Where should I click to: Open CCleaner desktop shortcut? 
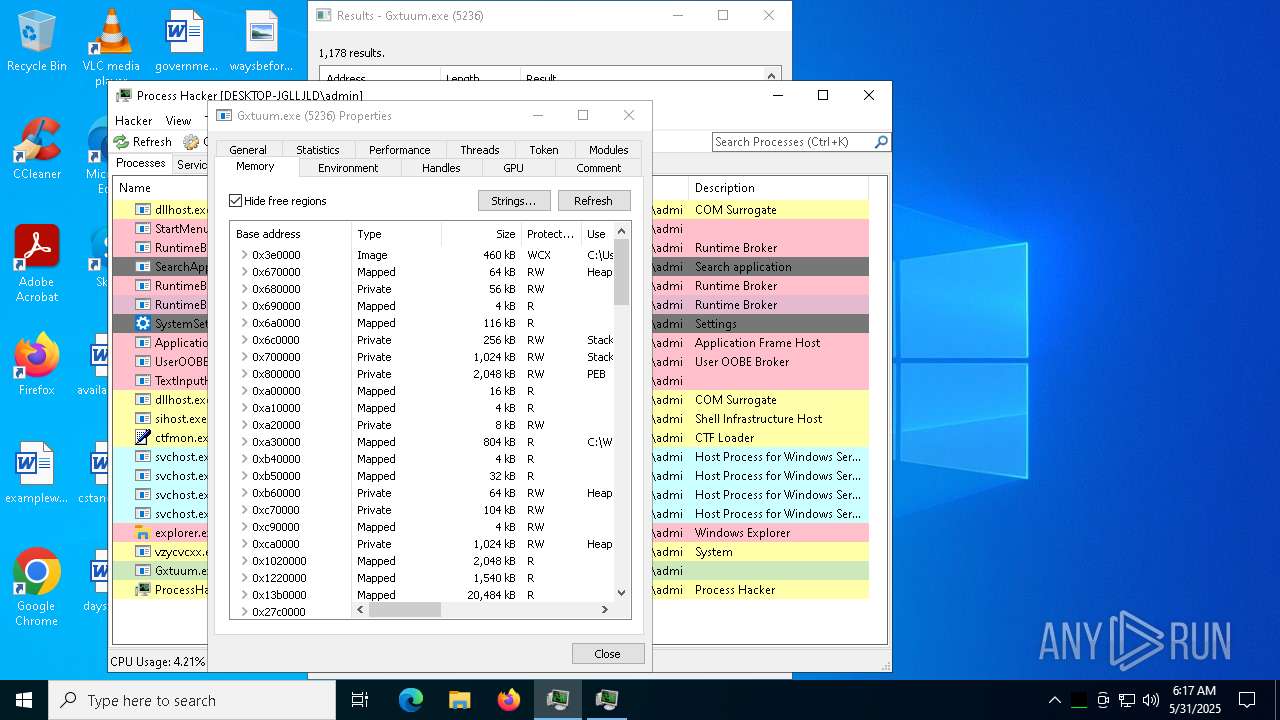pos(36,150)
